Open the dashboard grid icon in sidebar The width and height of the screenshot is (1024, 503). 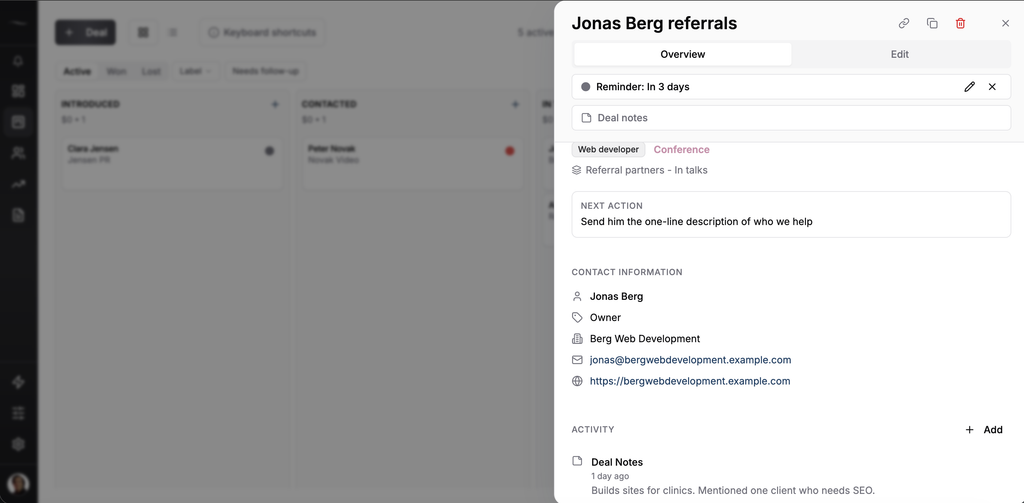(x=18, y=91)
